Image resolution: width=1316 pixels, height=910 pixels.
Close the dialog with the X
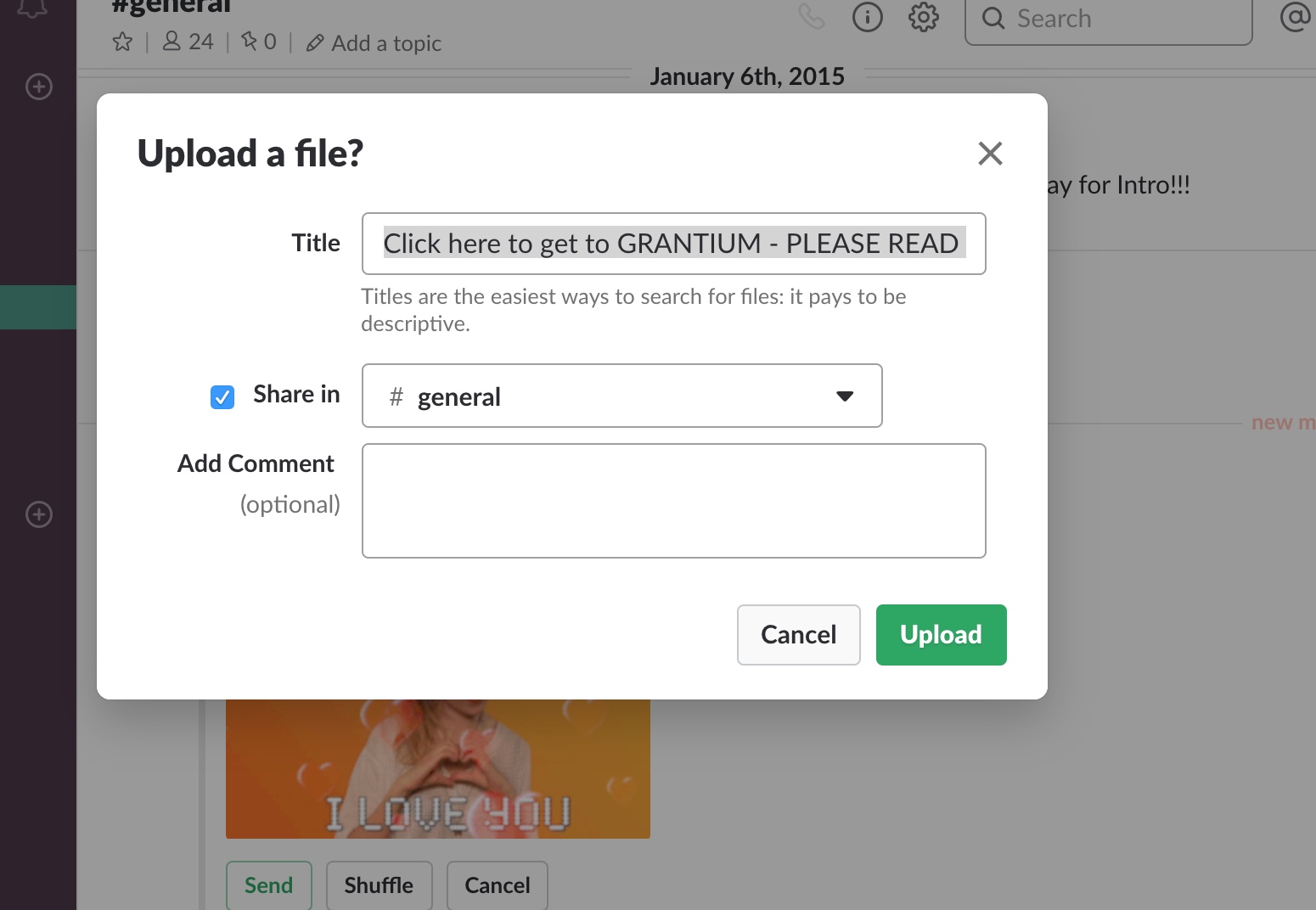coord(990,154)
